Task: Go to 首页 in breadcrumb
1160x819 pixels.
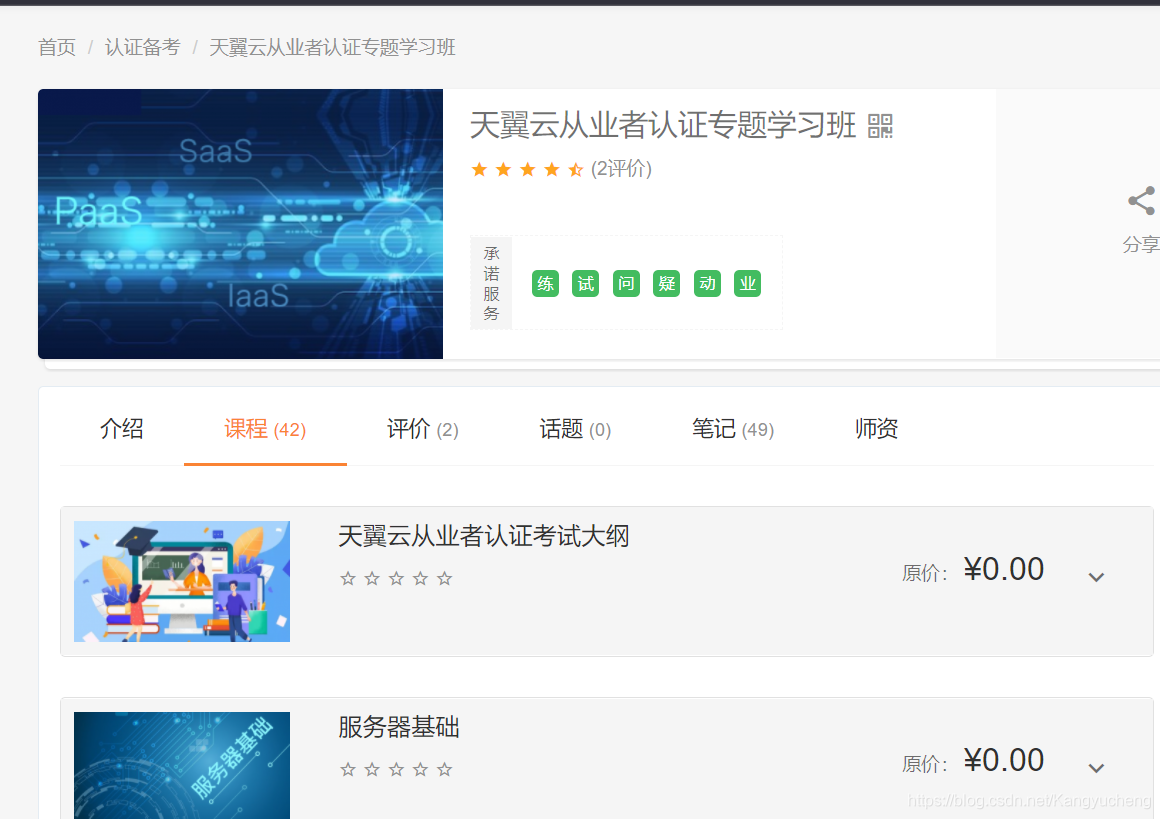Action: pyautogui.click(x=57, y=47)
